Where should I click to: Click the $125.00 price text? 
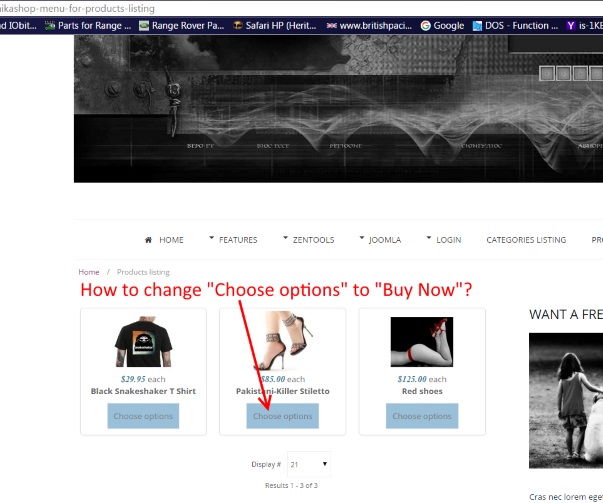412,379
